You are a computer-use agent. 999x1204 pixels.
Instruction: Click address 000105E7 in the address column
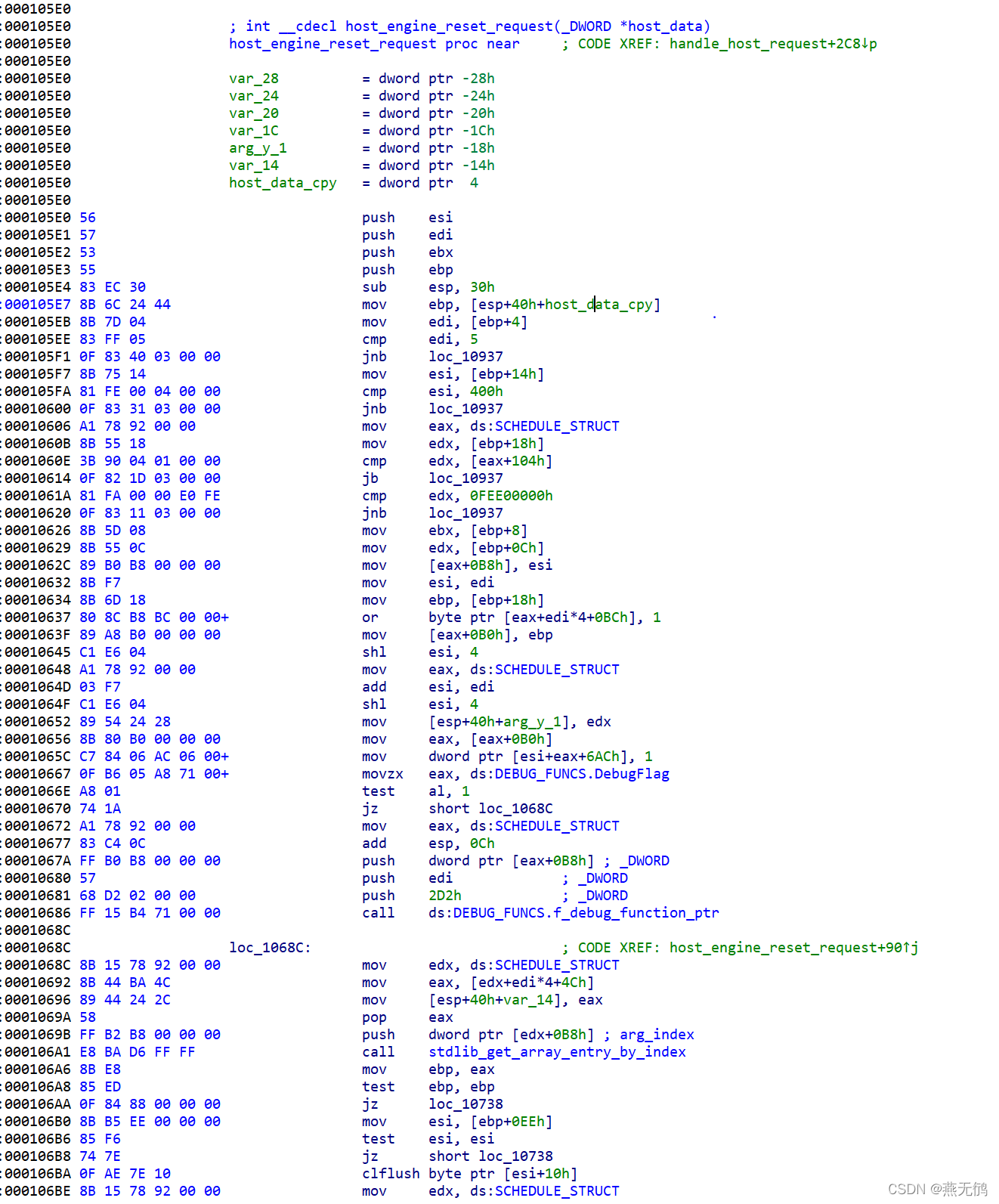click(x=37, y=305)
